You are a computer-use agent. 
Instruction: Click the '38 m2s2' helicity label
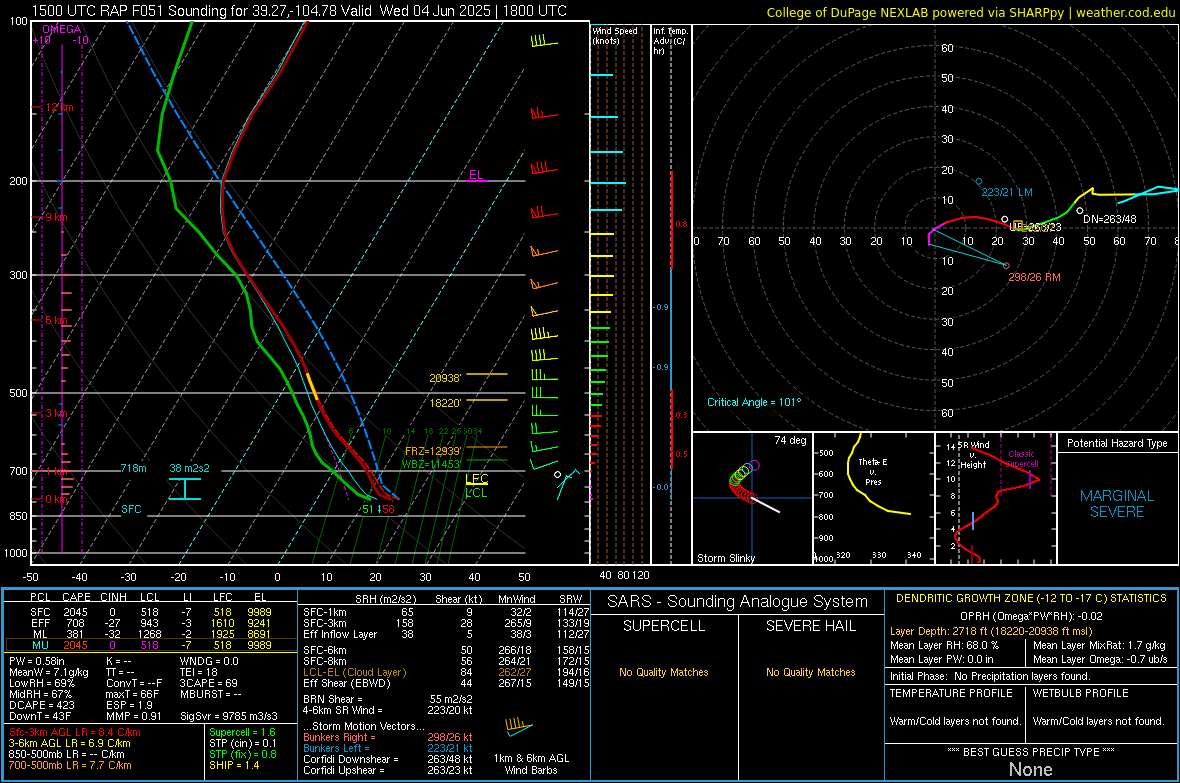coord(190,468)
